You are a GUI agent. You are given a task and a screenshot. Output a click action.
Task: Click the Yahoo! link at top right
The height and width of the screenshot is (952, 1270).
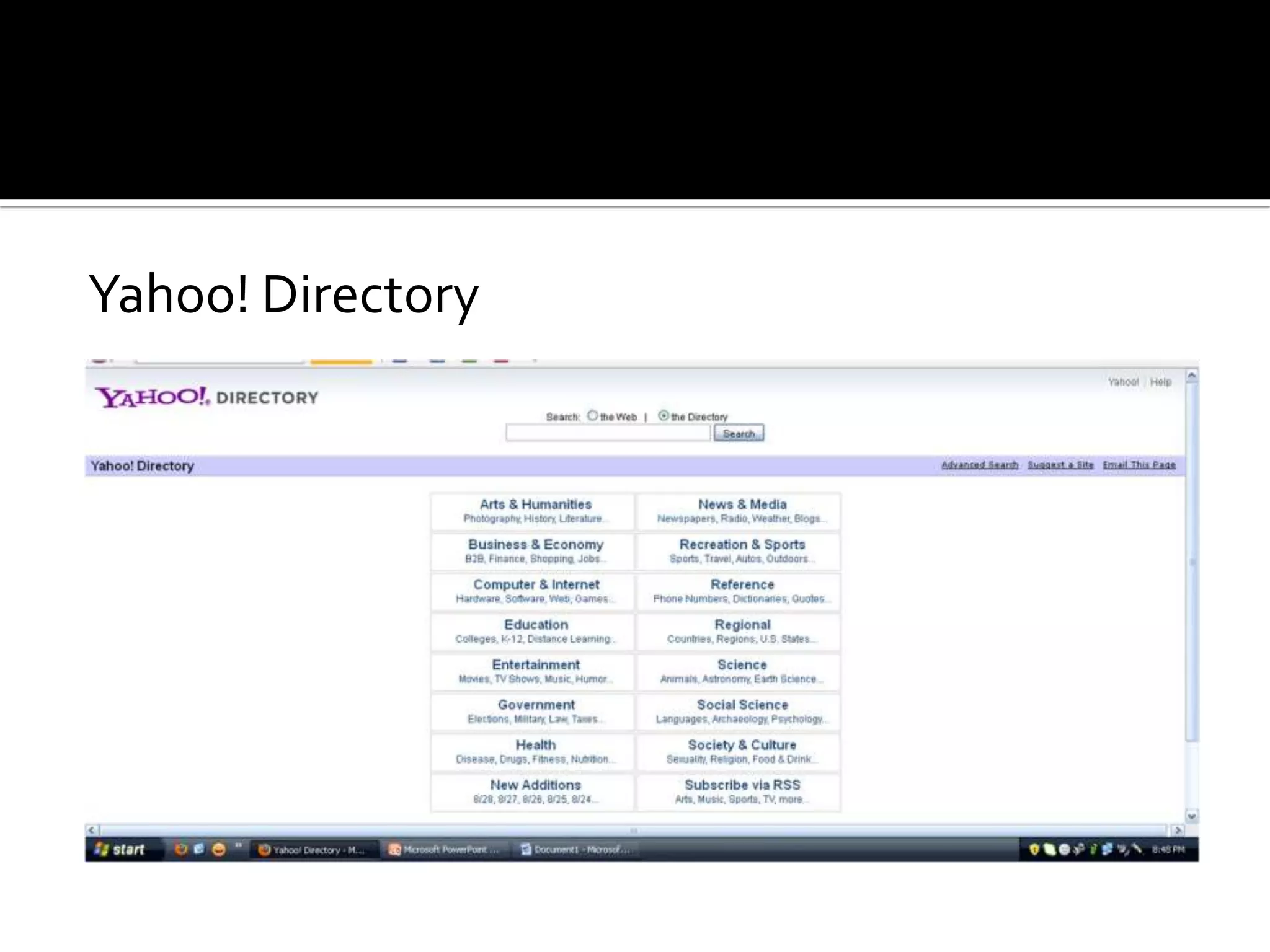click(1123, 382)
